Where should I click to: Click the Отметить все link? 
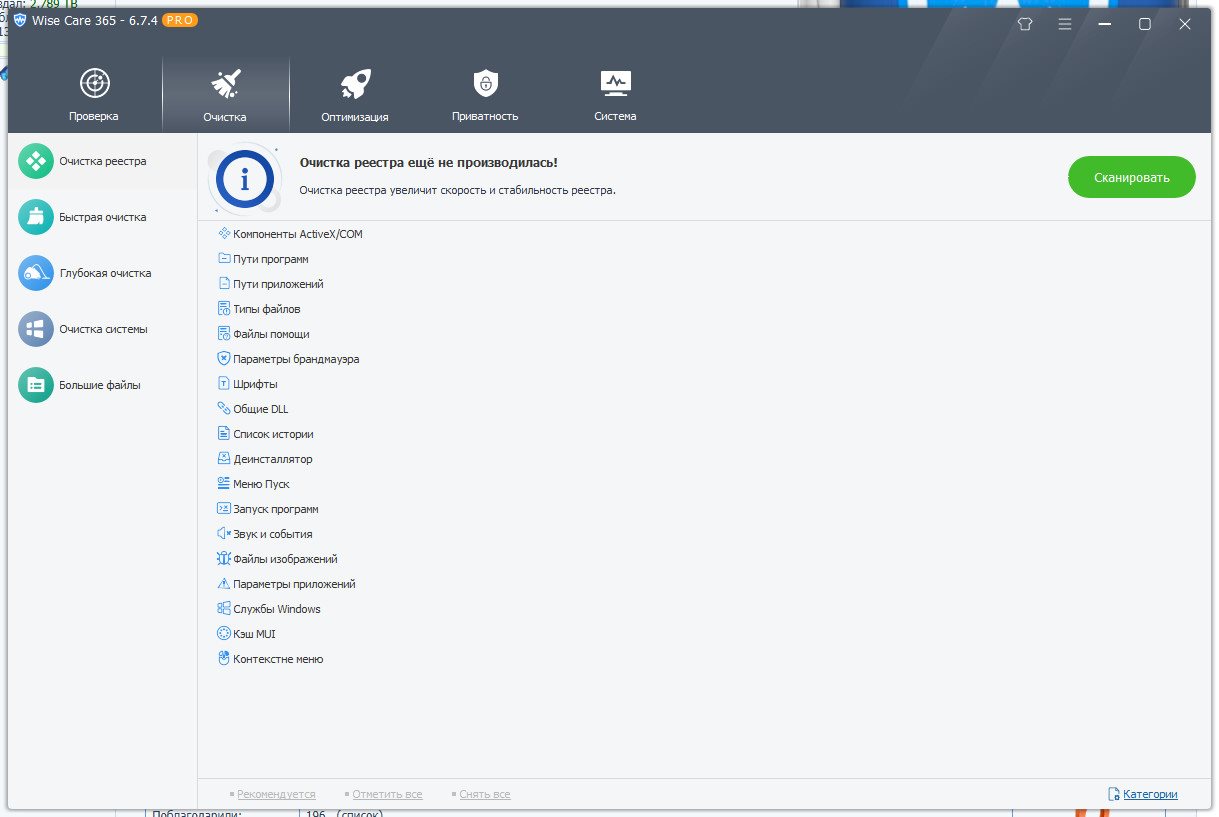[387, 794]
